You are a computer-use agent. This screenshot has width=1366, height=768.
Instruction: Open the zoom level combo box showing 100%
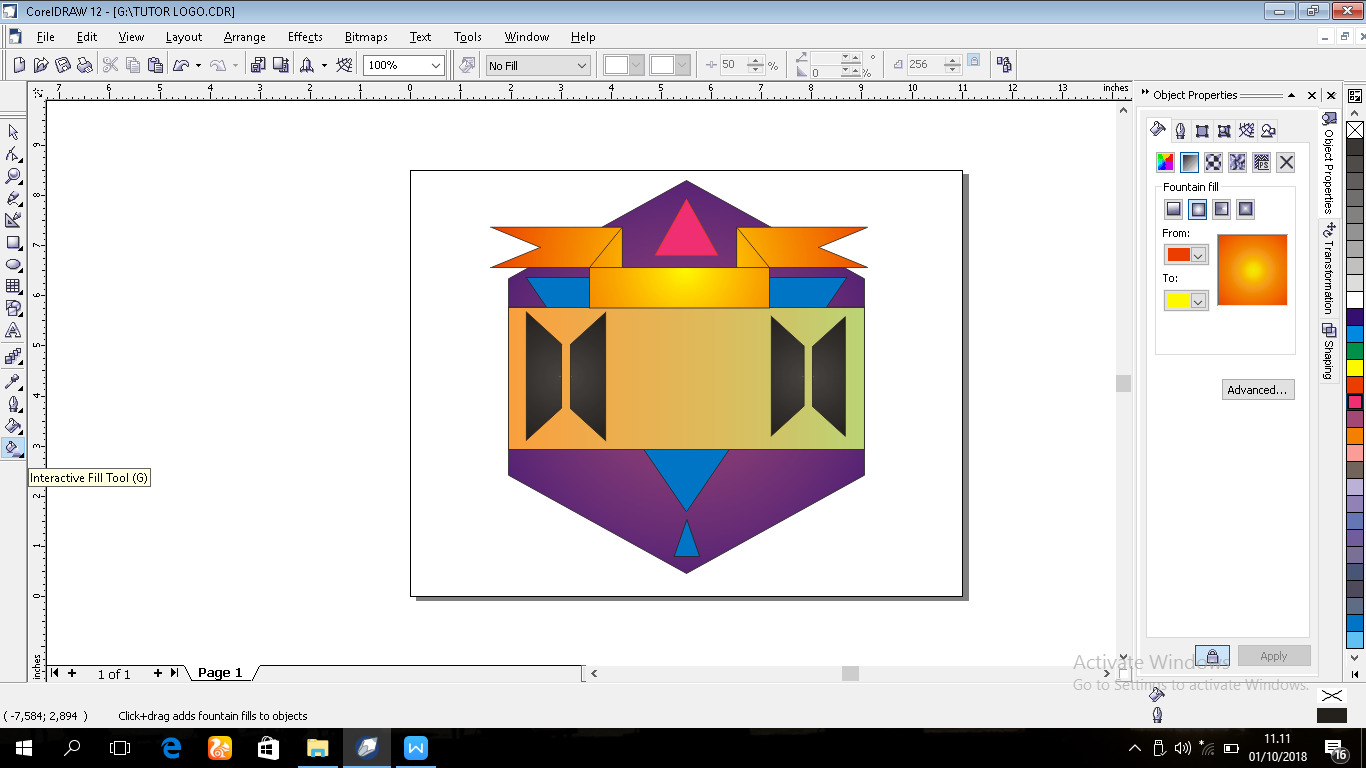(437, 64)
